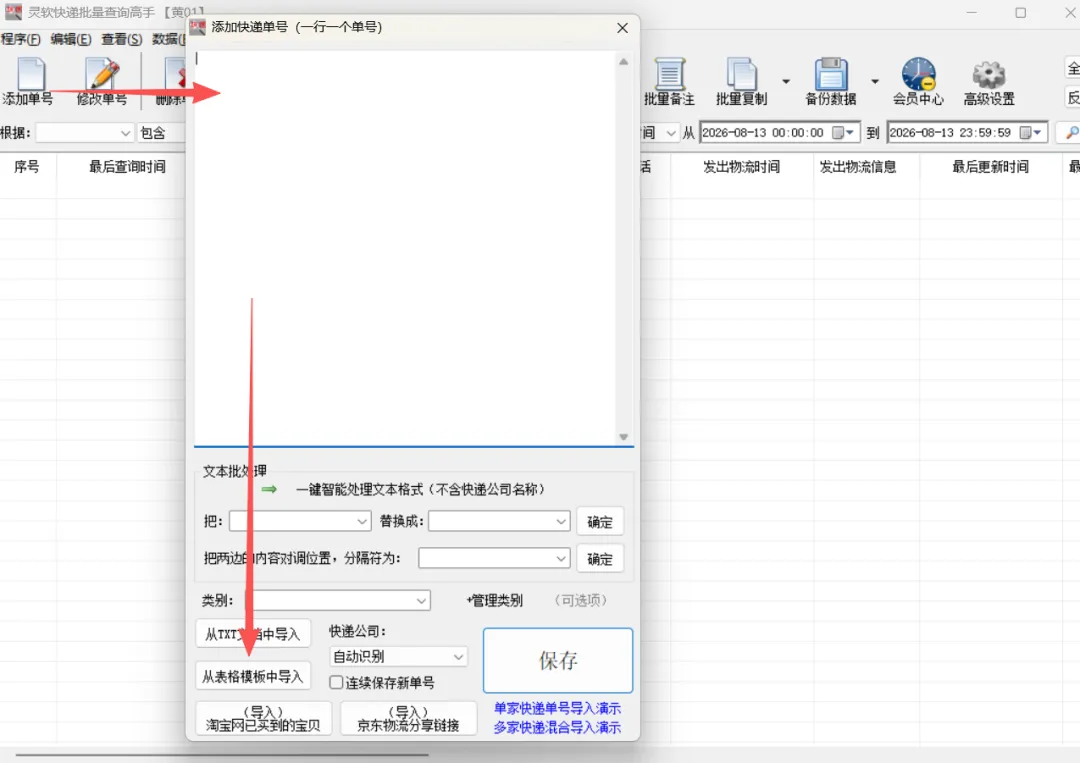
Task: Minimize the main application window
Action: (971, 12)
